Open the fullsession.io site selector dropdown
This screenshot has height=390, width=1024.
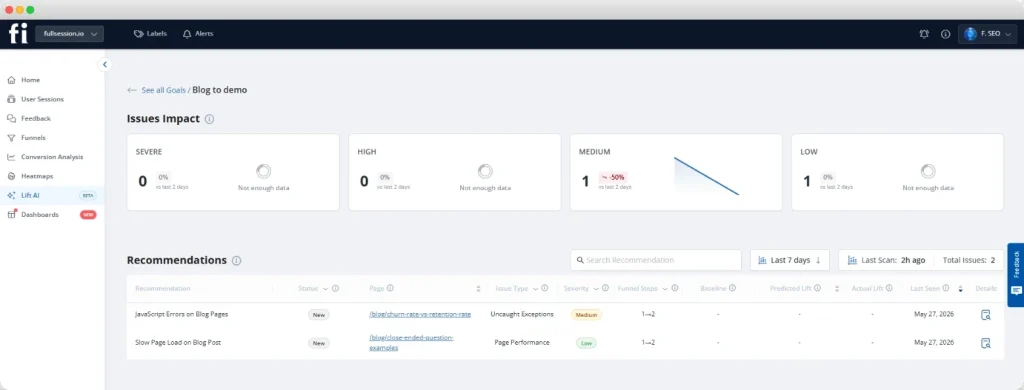click(x=69, y=33)
